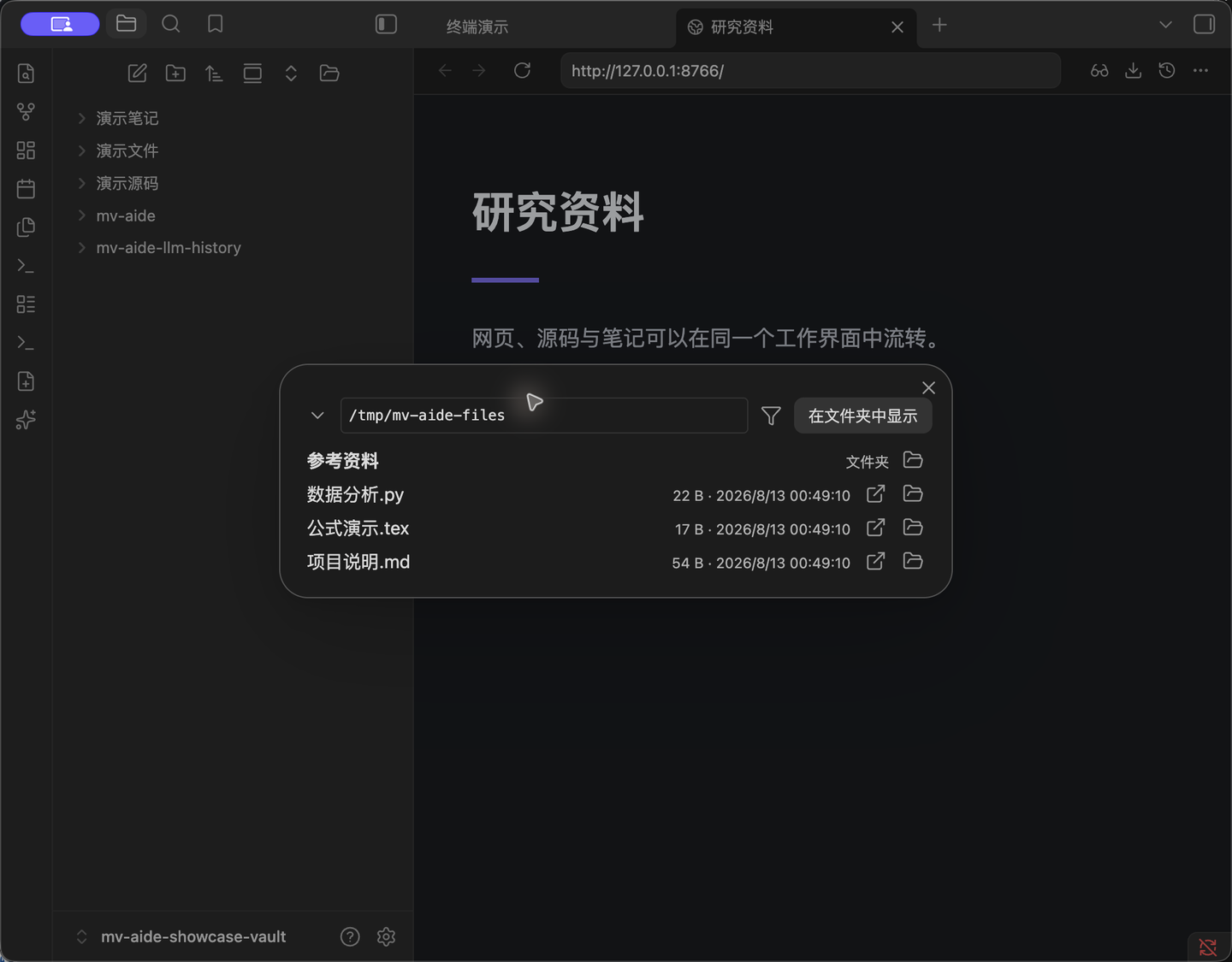The image size is (1232, 962).
Task: Close the 研究资料 tab
Action: pos(897,27)
